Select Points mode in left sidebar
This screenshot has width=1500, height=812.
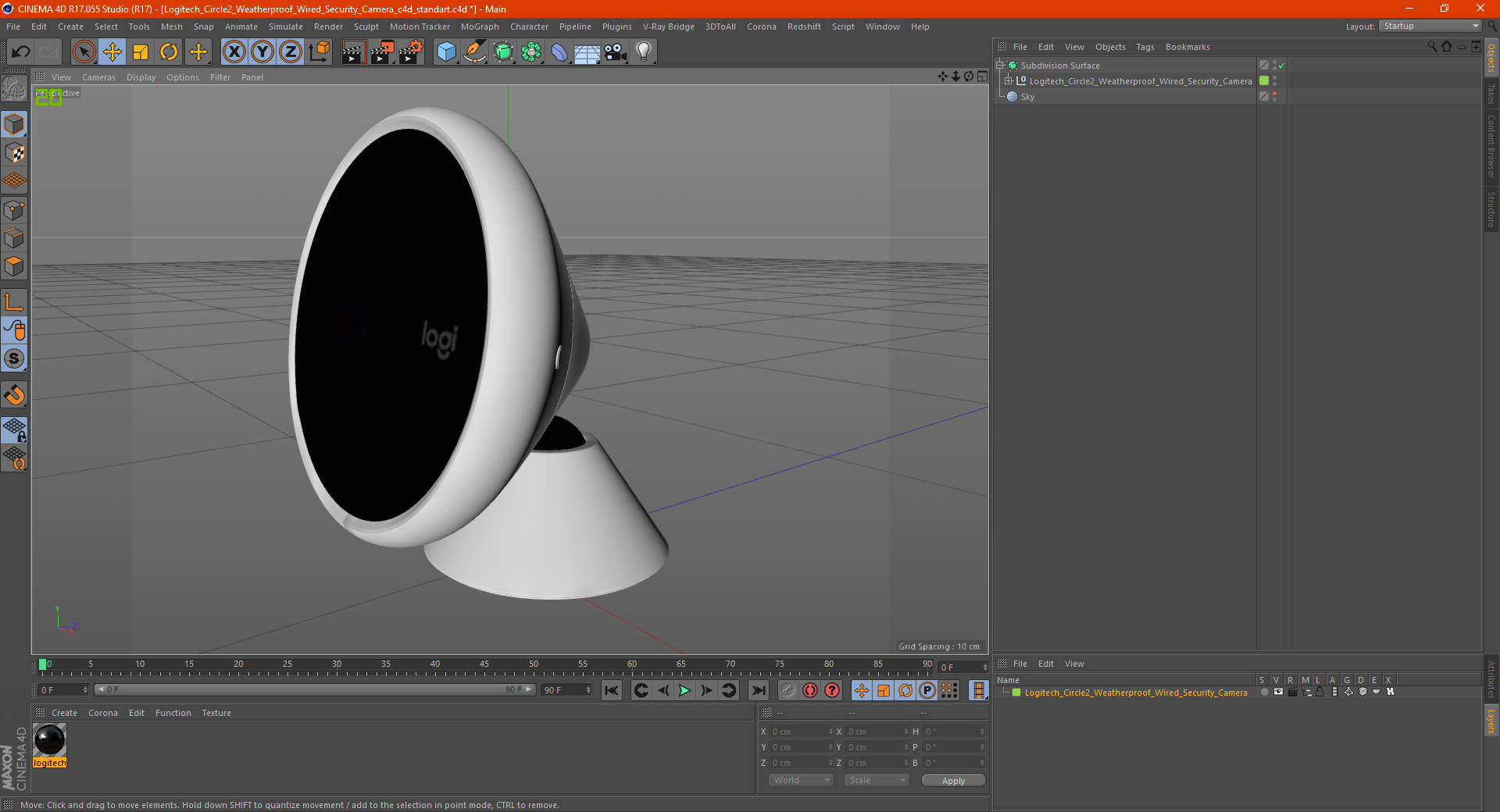click(x=14, y=210)
